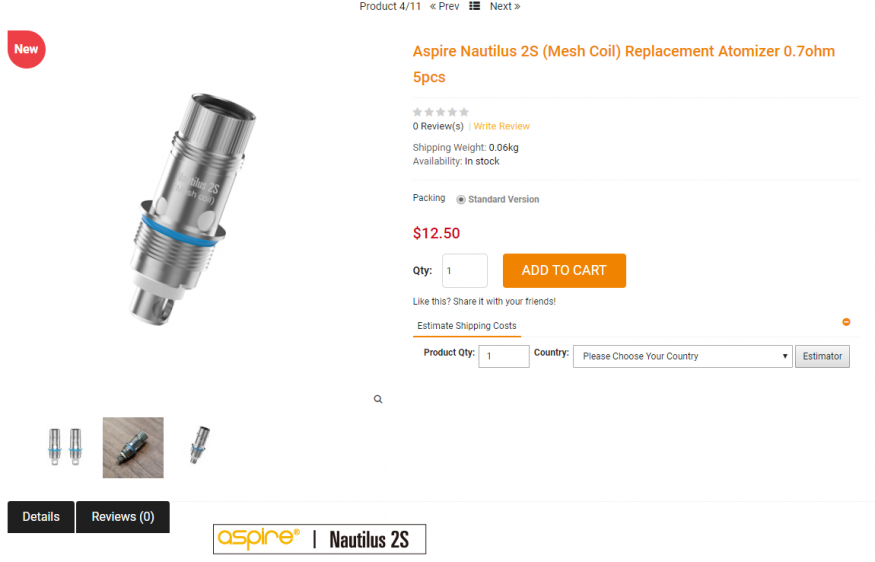Switch to the Details tab
Viewport: 875px width, 562px height.
pos(41,517)
